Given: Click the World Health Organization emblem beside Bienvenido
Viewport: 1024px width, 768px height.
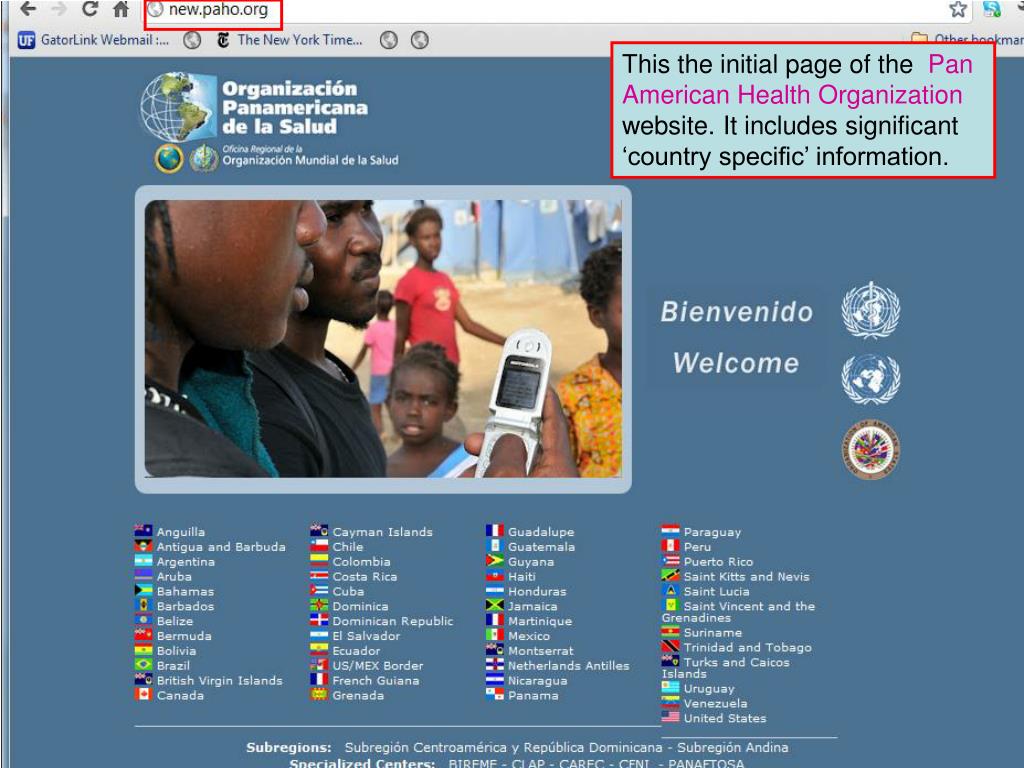Looking at the screenshot, I should pyautogui.click(x=871, y=310).
